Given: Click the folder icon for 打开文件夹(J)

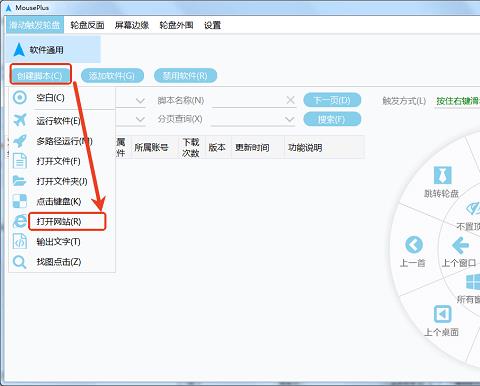Looking at the screenshot, I should click(19, 181).
